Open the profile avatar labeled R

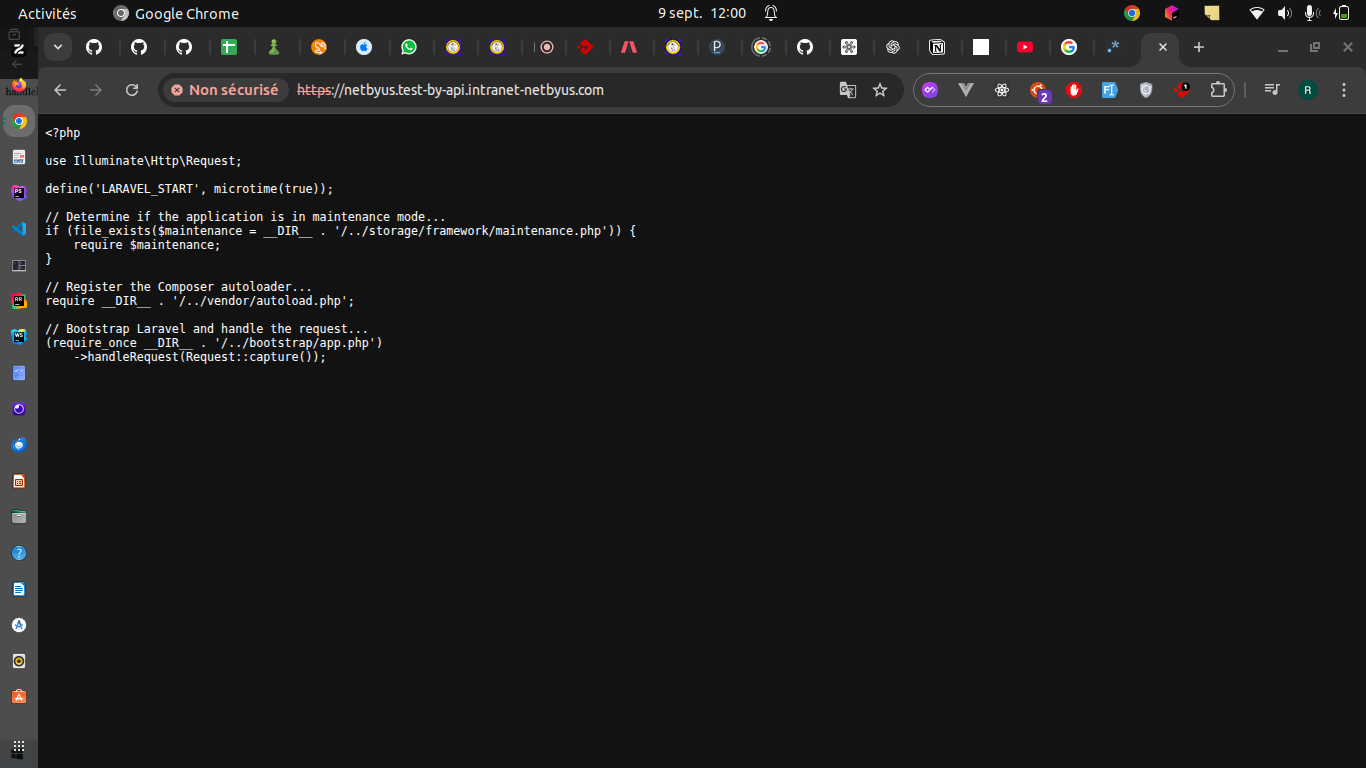click(x=1308, y=90)
